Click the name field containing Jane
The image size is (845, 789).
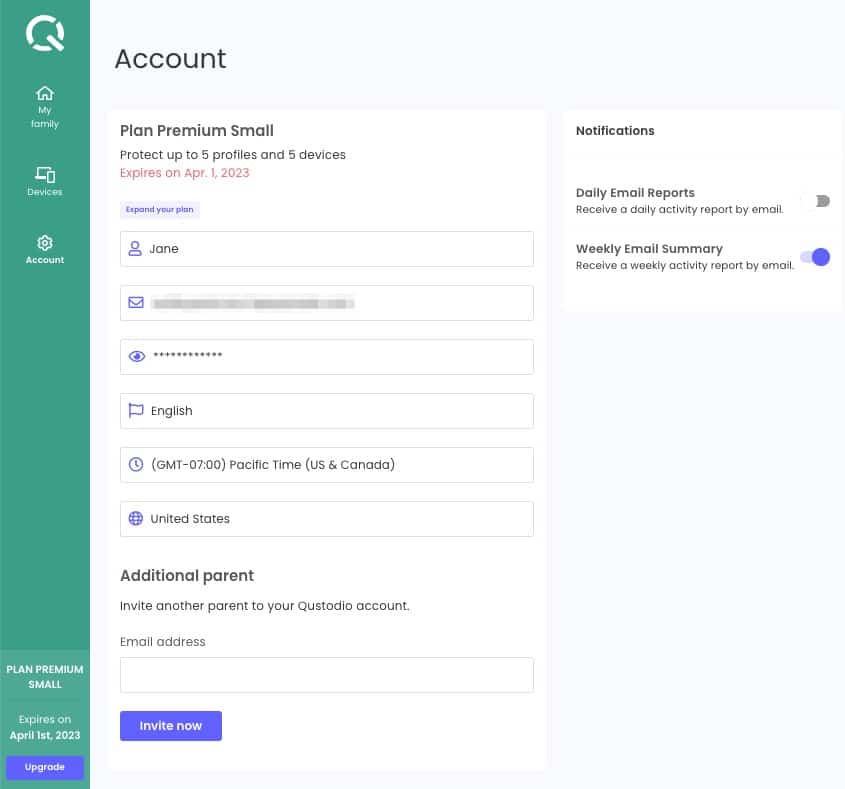pos(327,249)
